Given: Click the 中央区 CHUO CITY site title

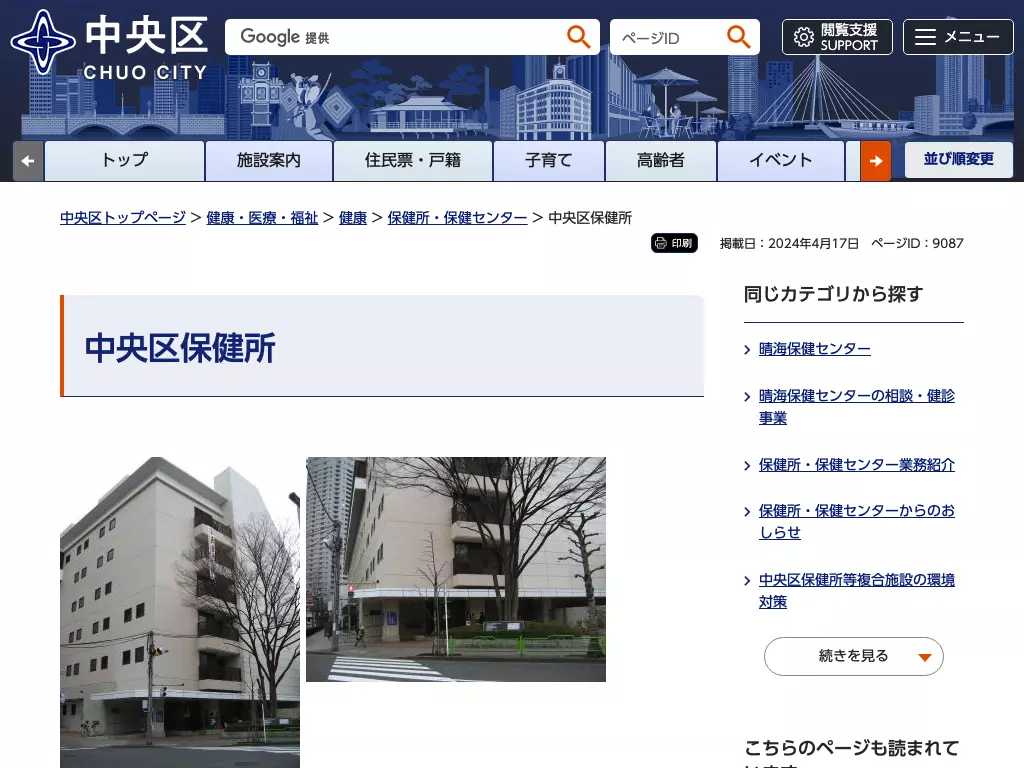Looking at the screenshot, I should click(x=146, y=48).
